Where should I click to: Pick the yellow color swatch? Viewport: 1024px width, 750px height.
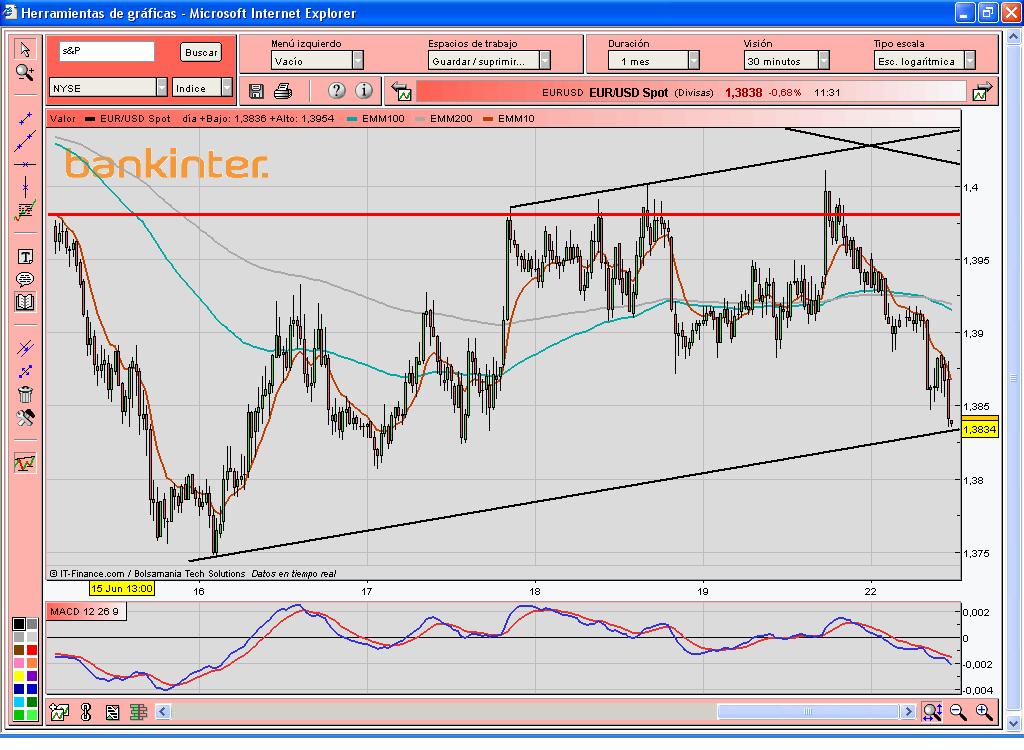(x=19, y=676)
